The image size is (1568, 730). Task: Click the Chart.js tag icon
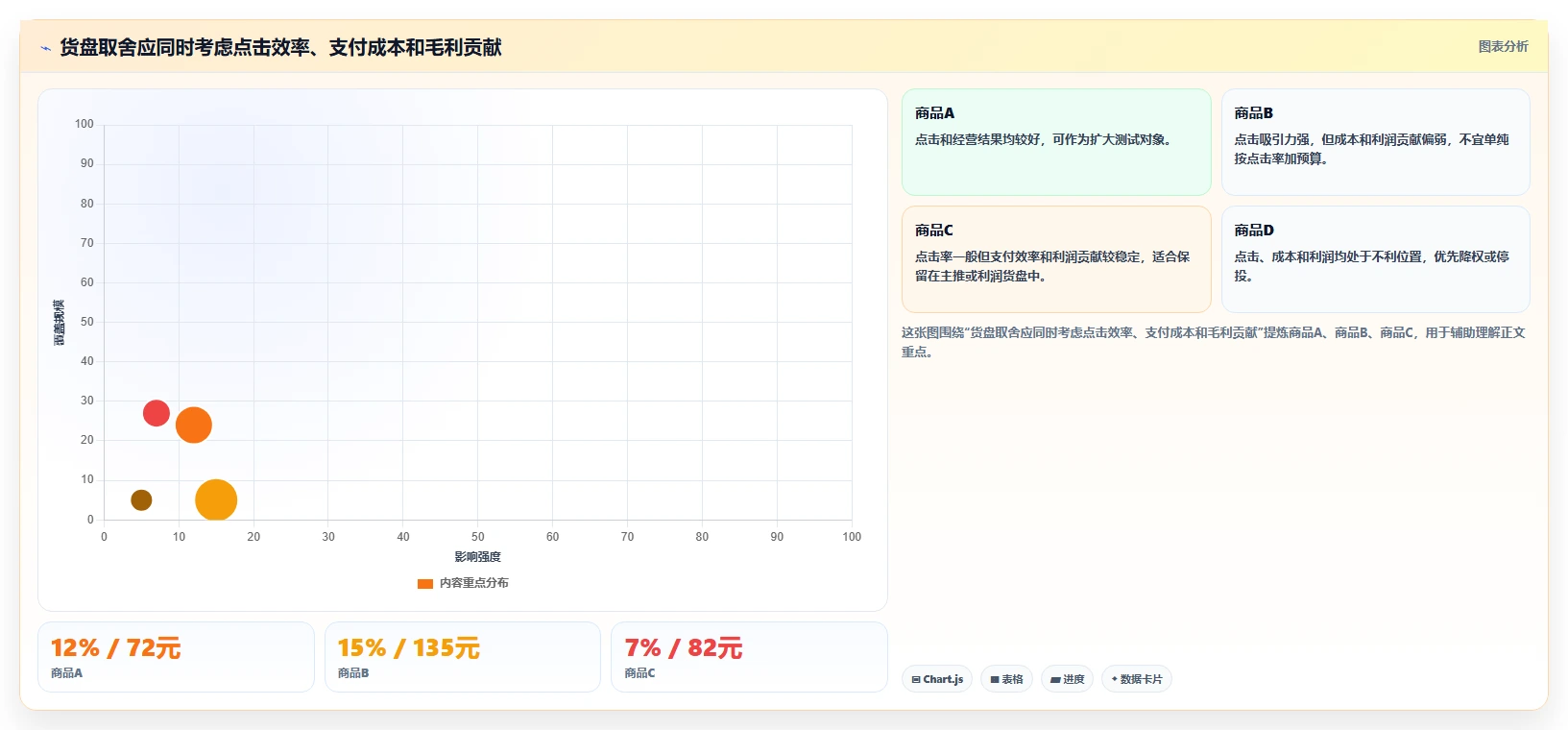[916, 679]
